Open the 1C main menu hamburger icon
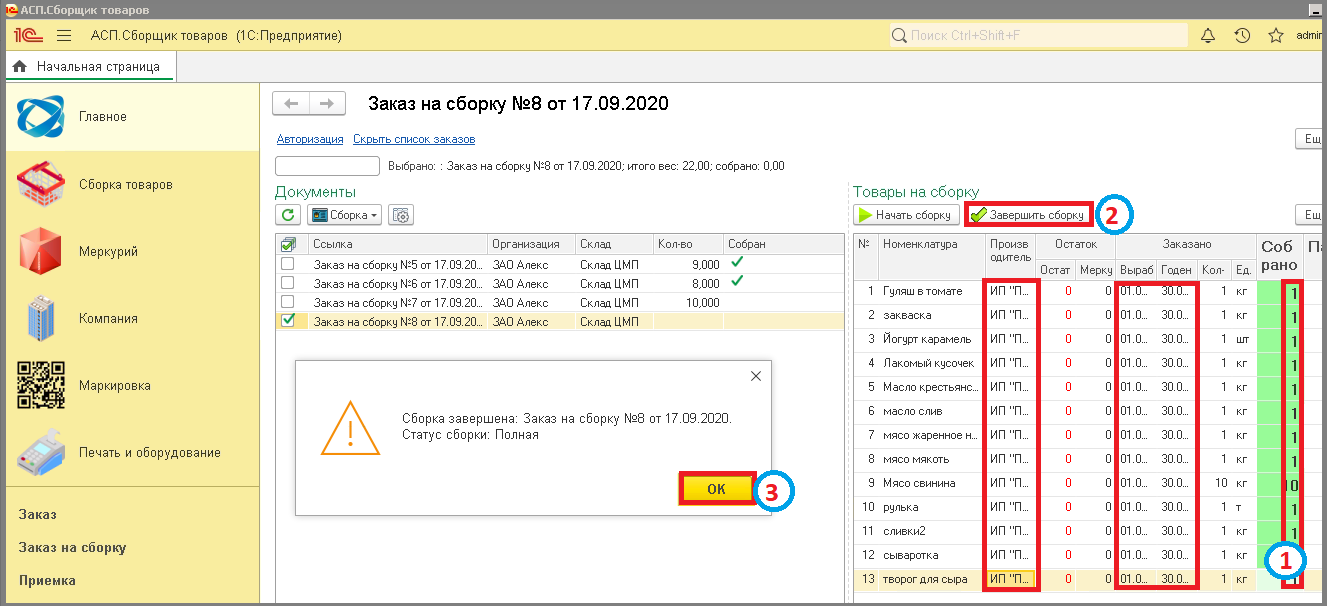The width and height of the screenshot is (1327, 606). [x=64, y=36]
